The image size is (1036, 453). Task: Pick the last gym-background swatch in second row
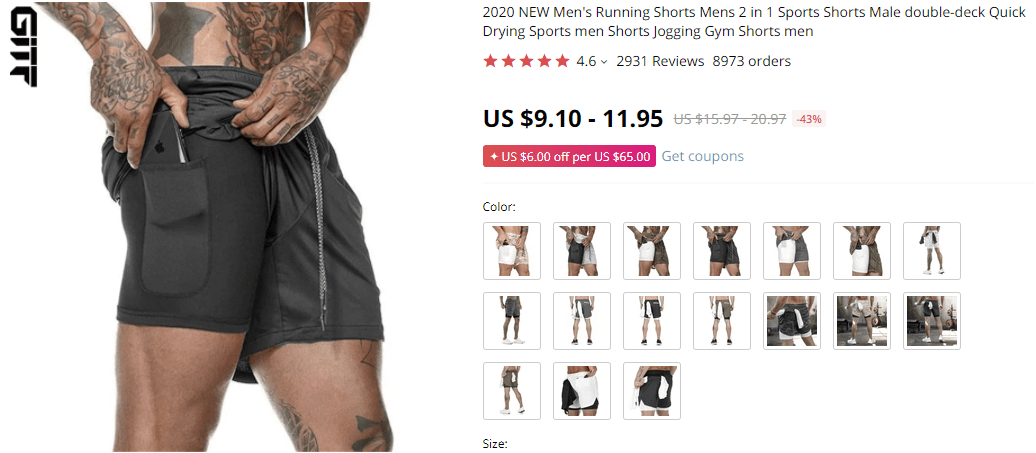tap(932, 321)
